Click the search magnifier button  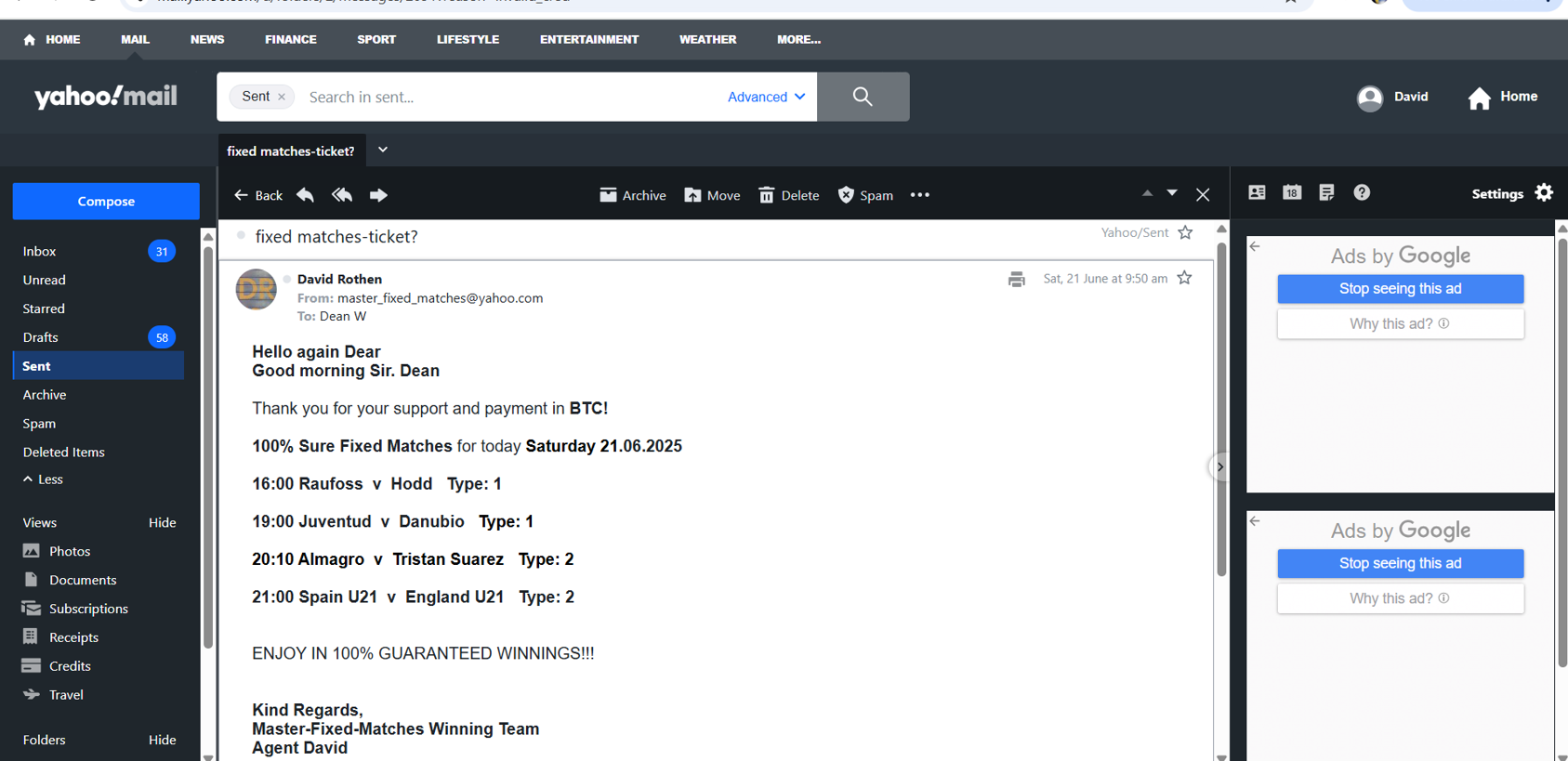(863, 97)
